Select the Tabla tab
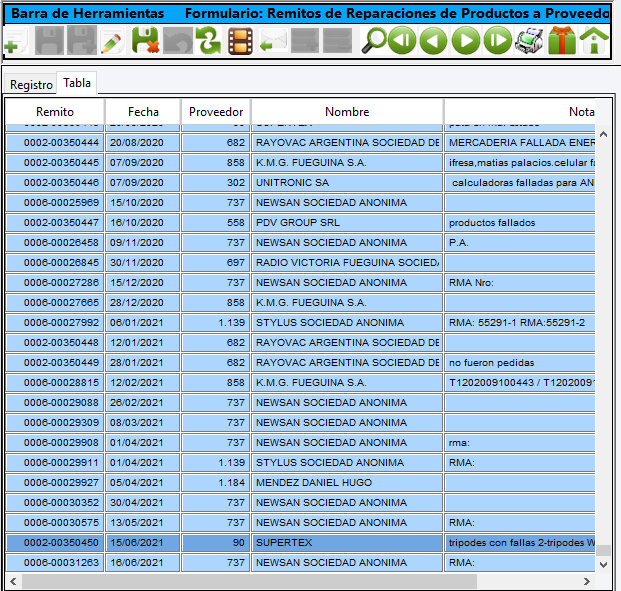 tap(77, 83)
